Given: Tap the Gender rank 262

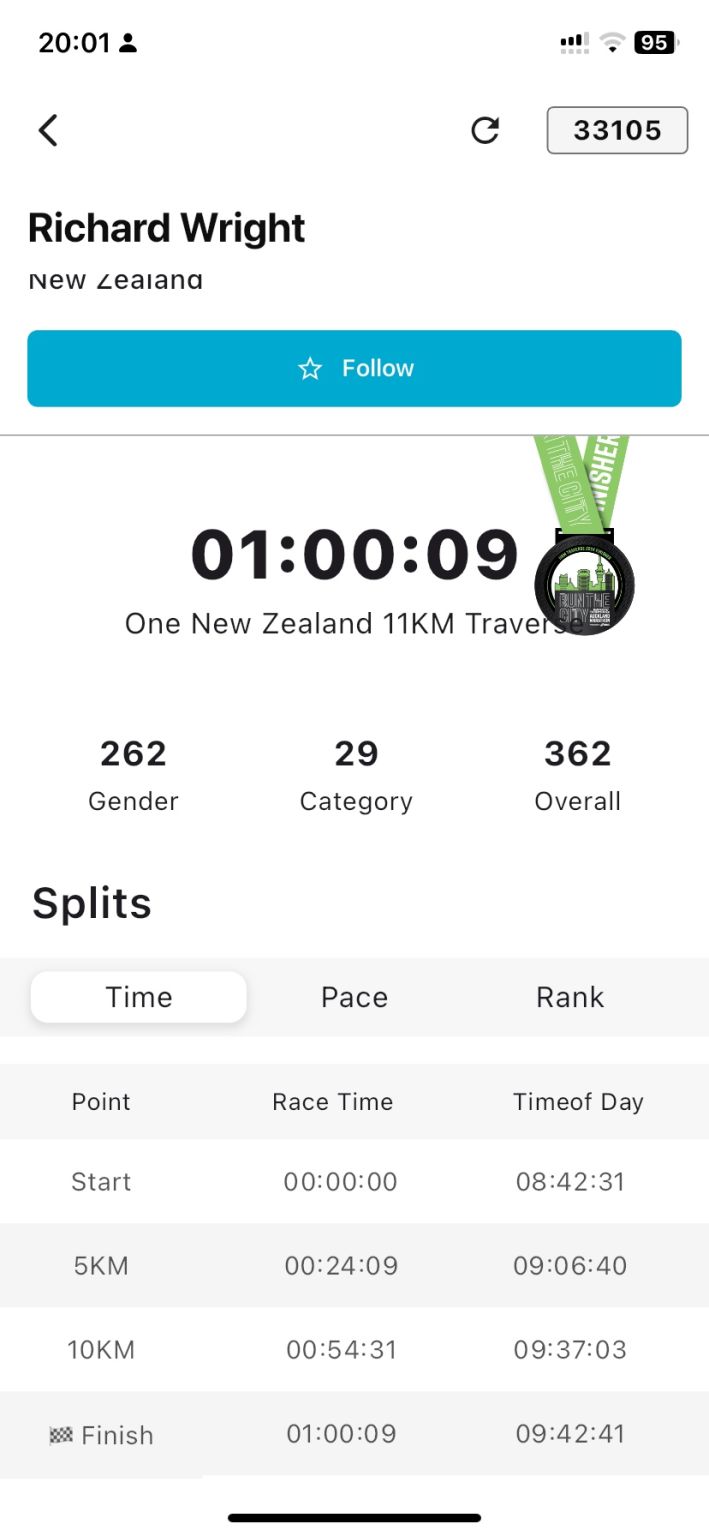Looking at the screenshot, I should (133, 753).
